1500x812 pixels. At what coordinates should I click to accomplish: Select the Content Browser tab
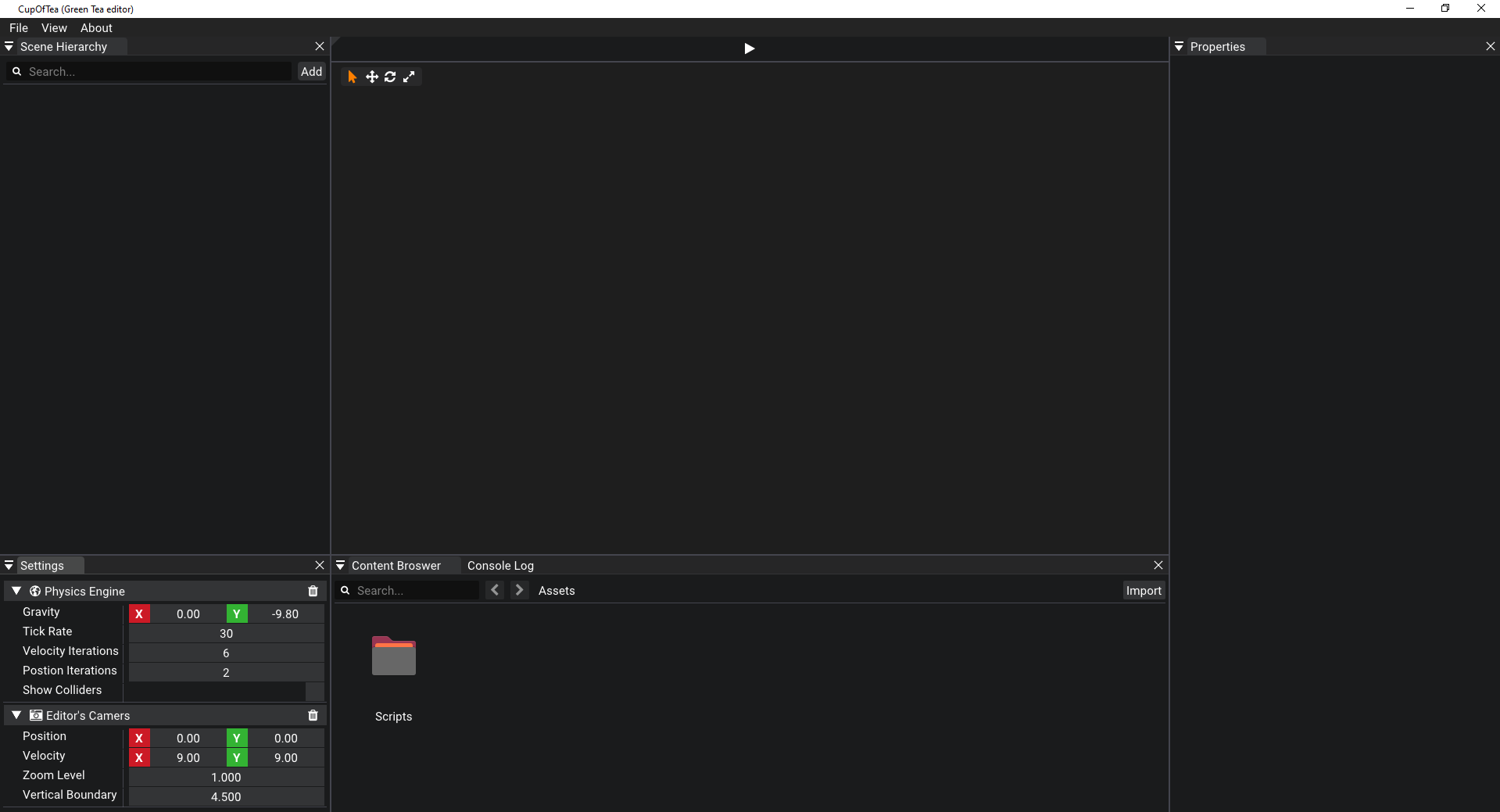tap(396, 566)
